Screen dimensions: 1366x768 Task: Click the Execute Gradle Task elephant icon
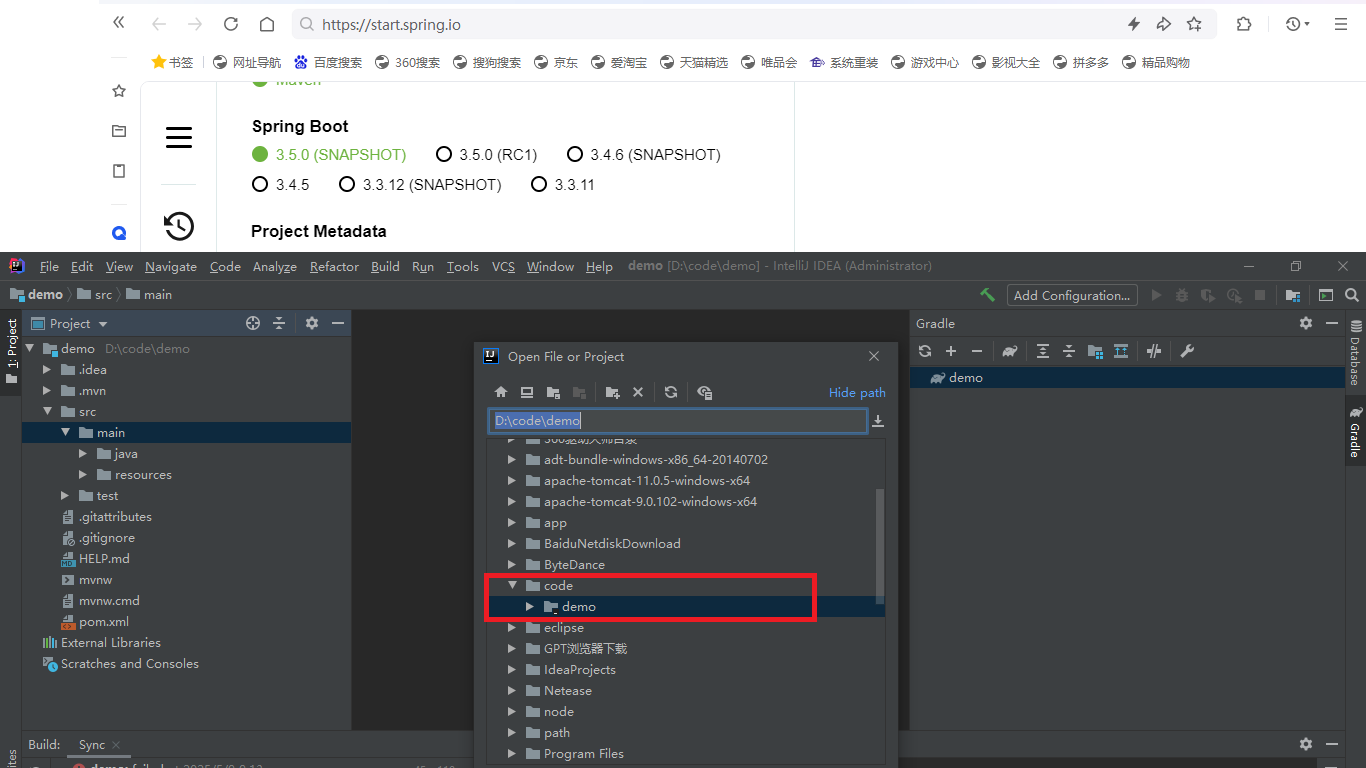click(x=1010, y=351)
